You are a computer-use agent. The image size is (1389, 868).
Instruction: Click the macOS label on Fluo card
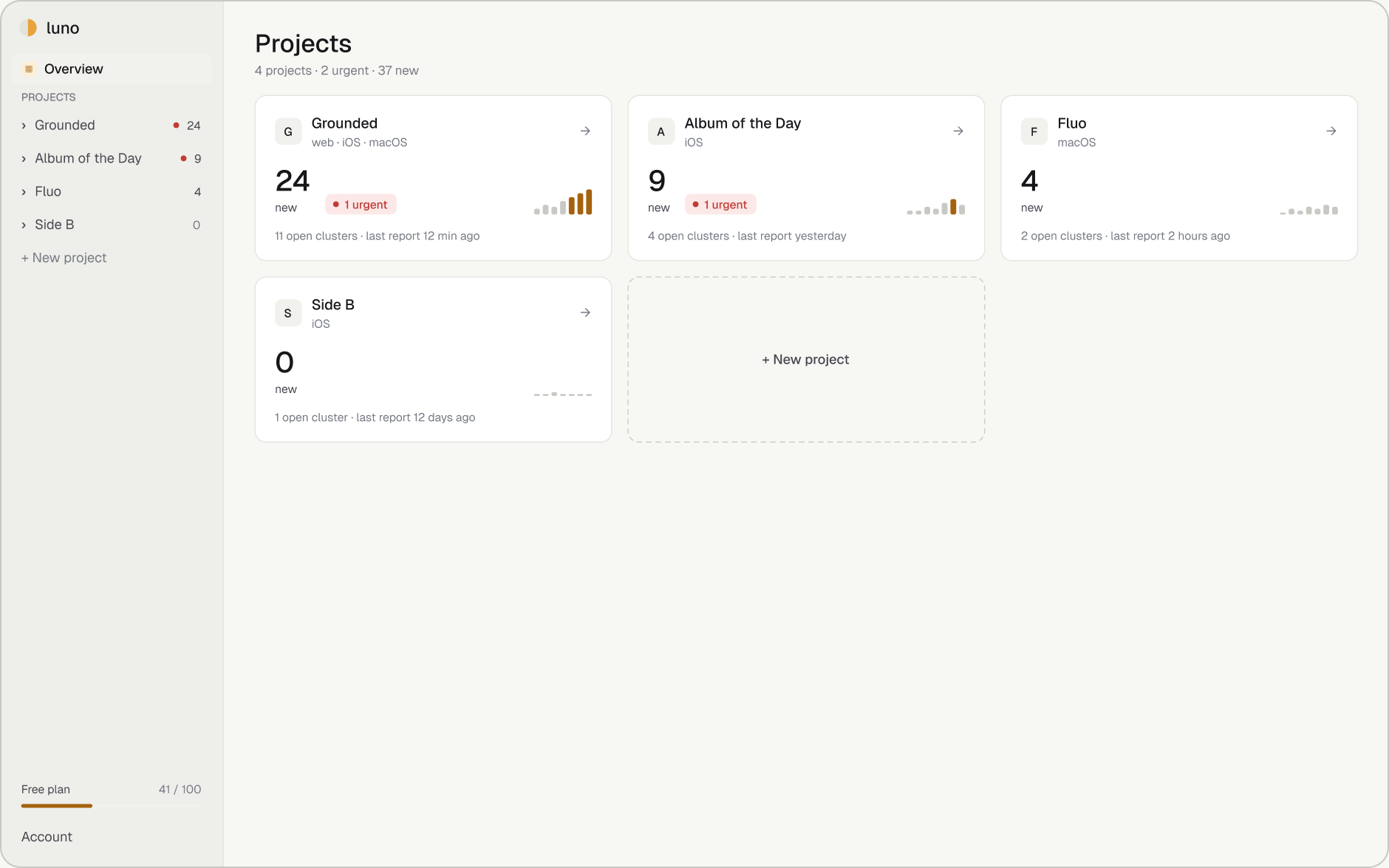click(x=1076, y=143)
